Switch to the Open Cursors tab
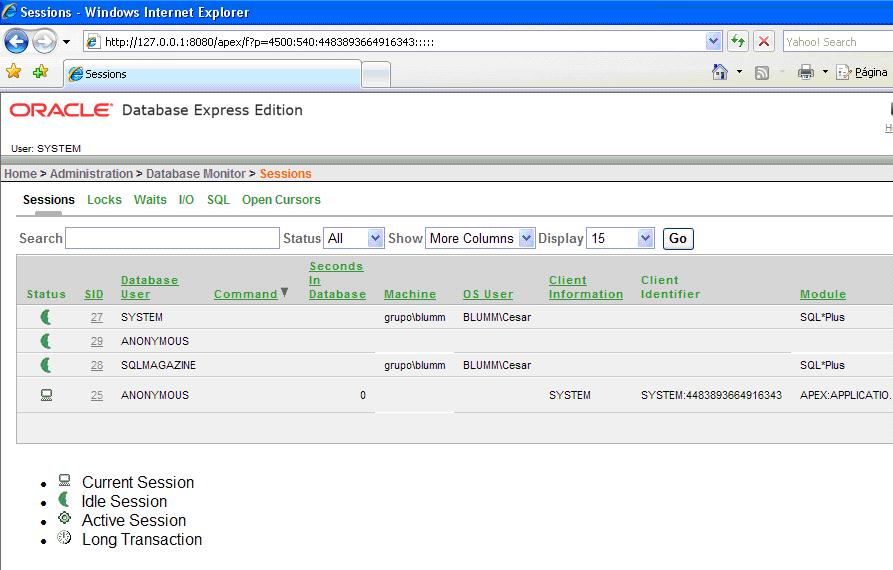This screenshot has height=570, width=893. pyautogui.click(x=281, y=200)
